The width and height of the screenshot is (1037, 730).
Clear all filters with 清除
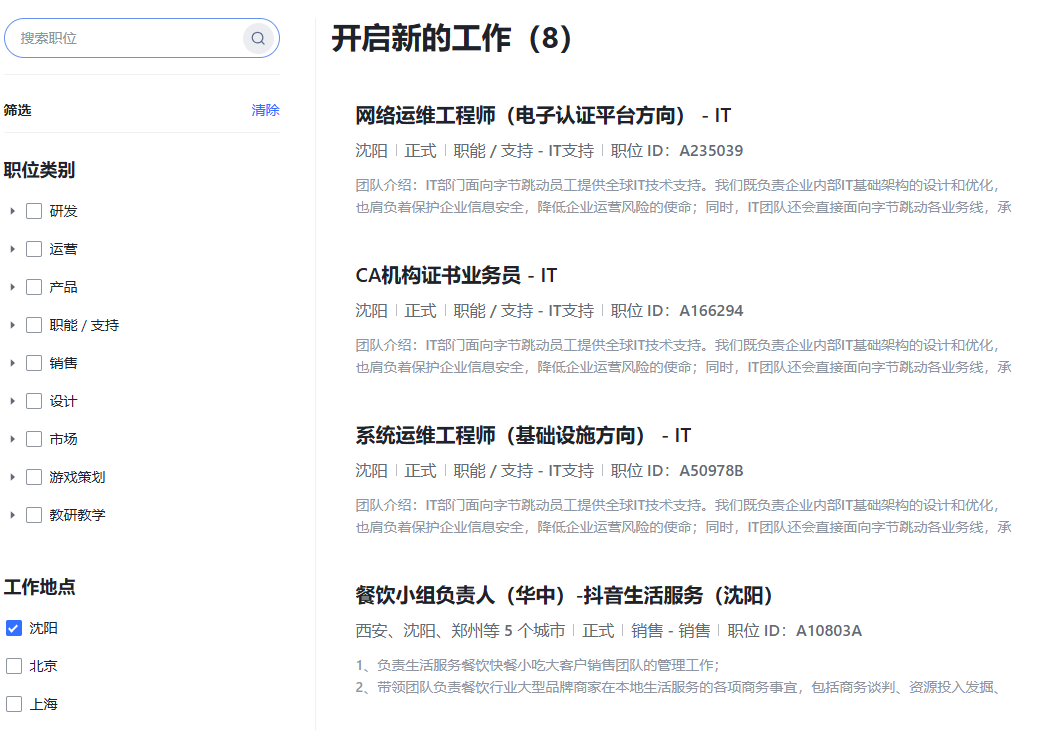click(265, 110)
